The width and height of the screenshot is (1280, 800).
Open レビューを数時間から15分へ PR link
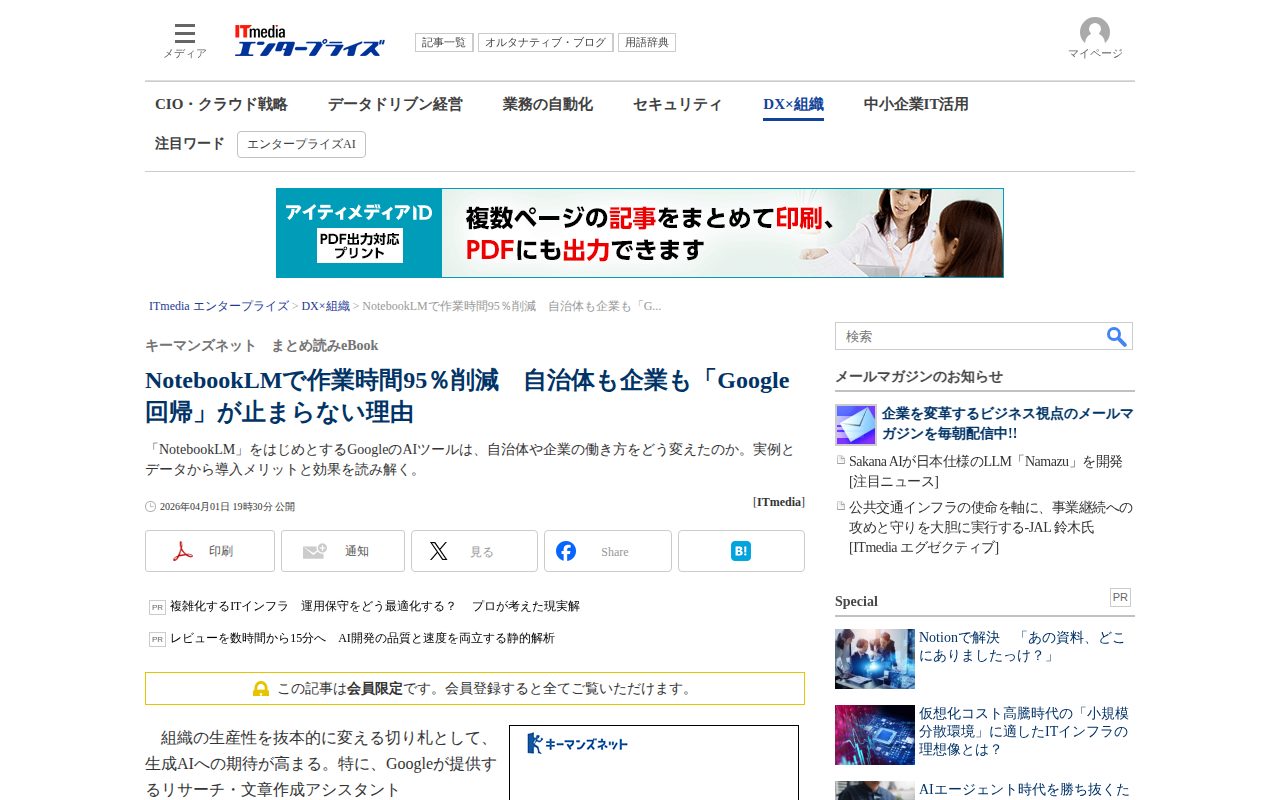362,638
